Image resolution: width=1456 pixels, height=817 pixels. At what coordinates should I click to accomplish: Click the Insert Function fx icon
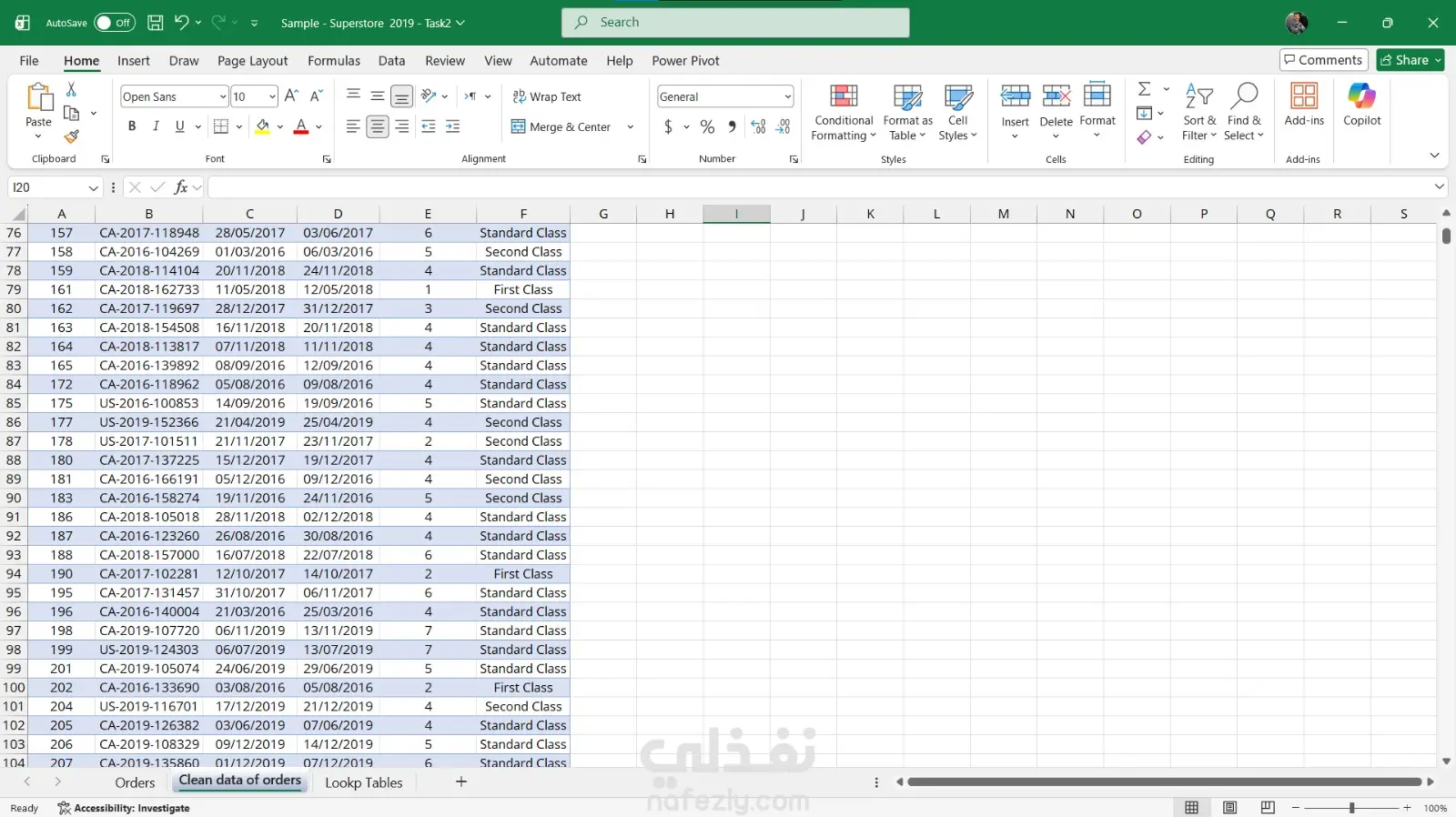tap(181, 187)
